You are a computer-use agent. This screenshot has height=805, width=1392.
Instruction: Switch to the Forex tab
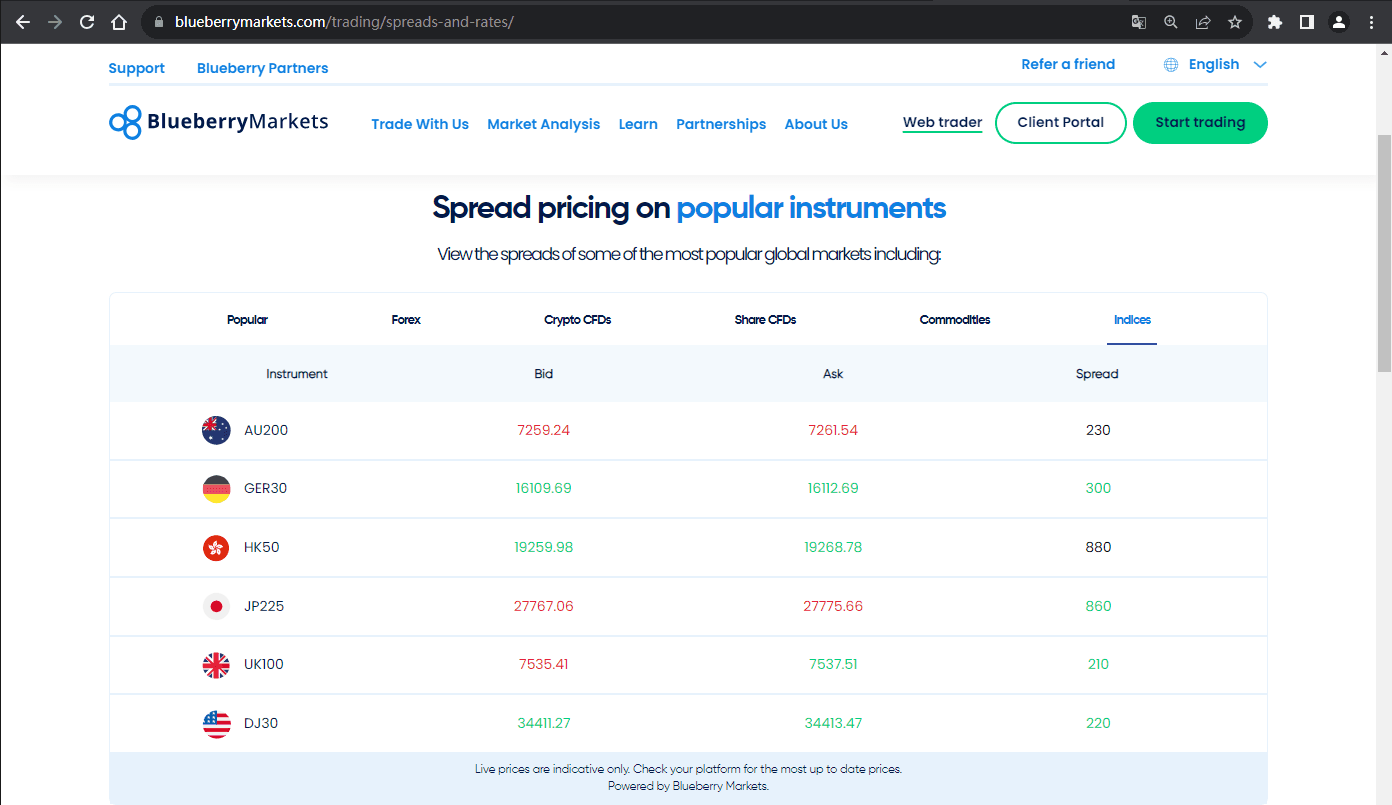tap(406, 320)
